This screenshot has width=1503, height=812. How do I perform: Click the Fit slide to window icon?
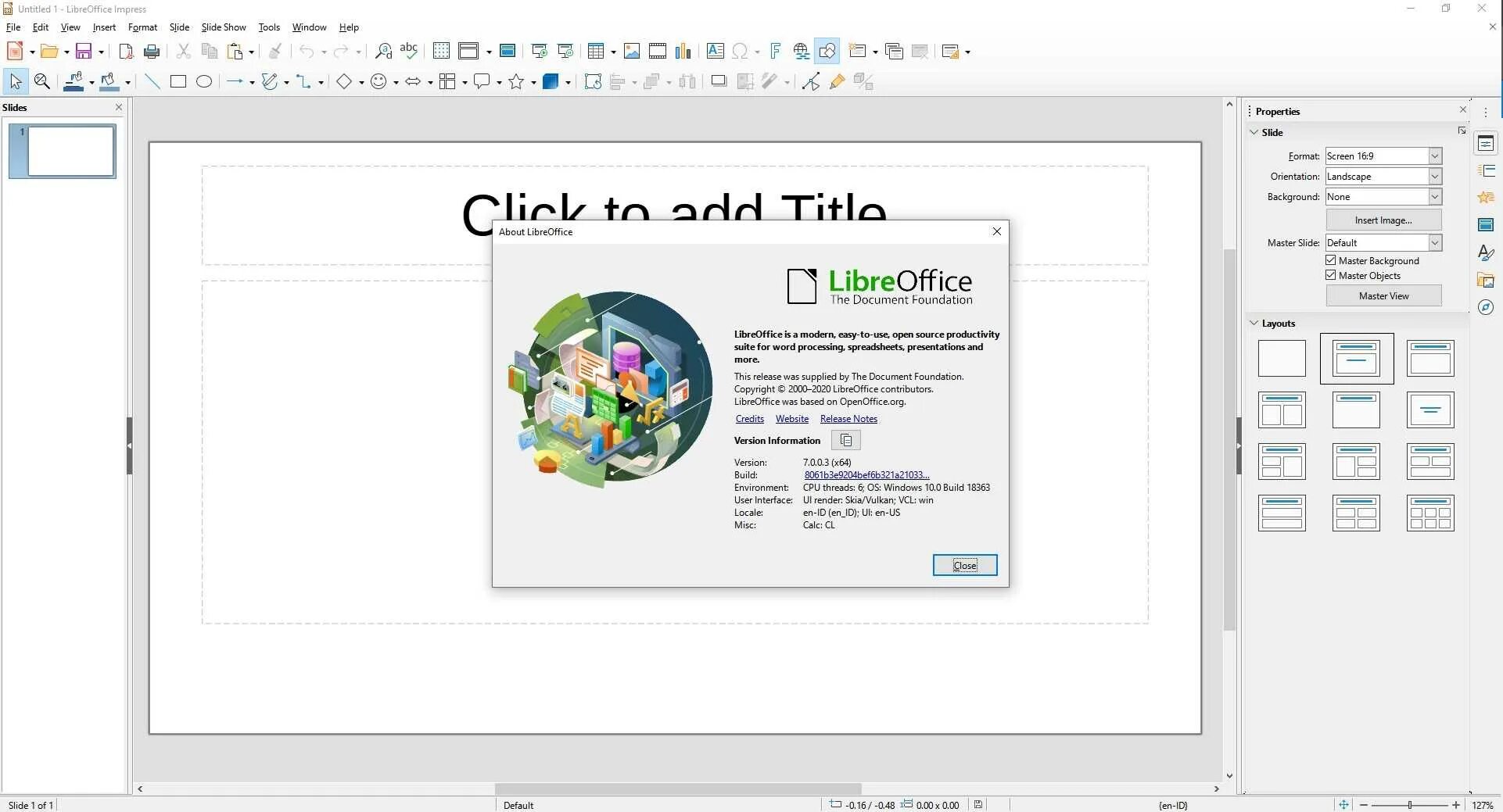[x=1343, y=804]
